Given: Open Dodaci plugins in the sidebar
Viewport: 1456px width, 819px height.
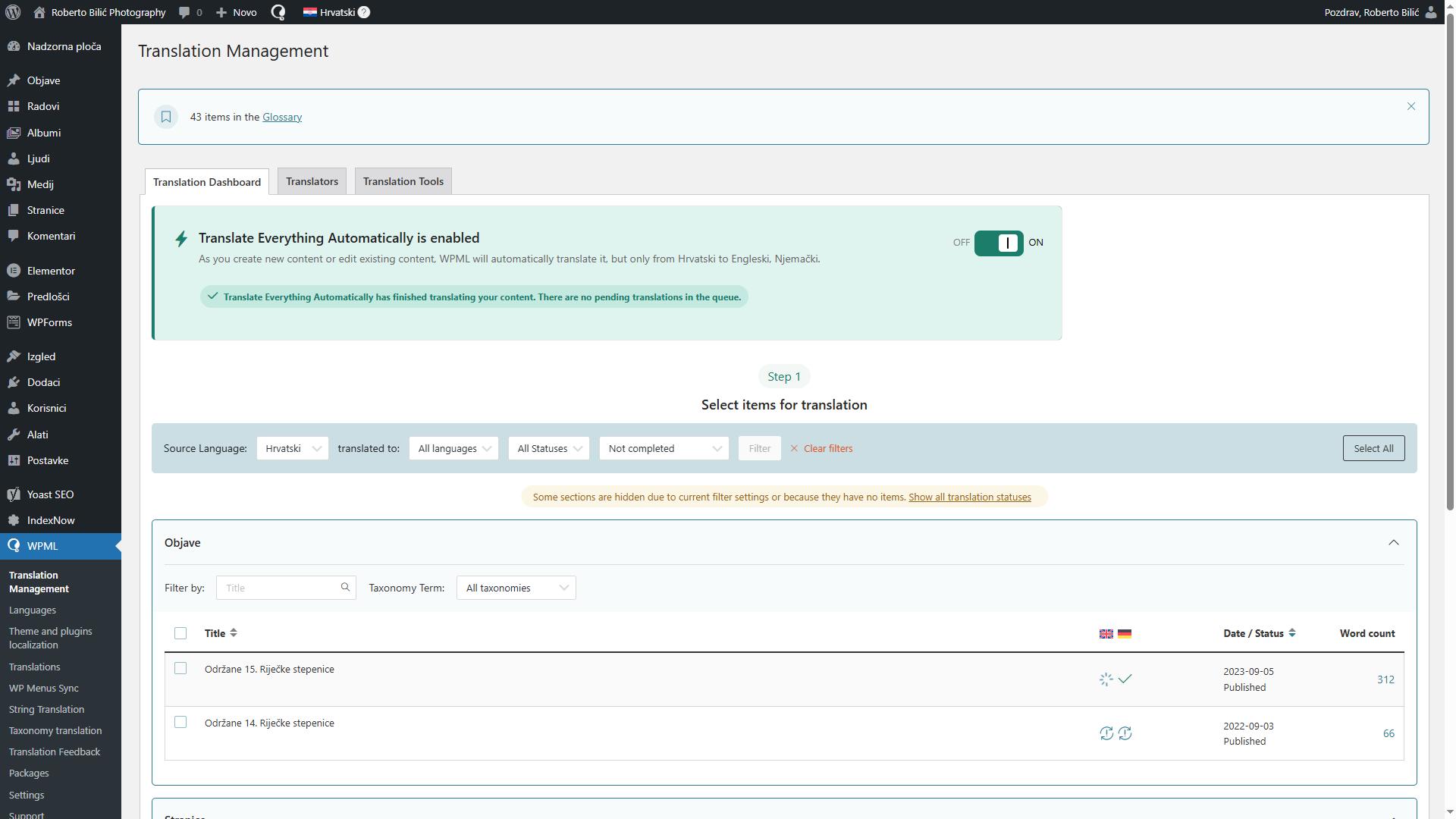Looking at the screenshot, I should pyautogui.click(x=61, y=382).
